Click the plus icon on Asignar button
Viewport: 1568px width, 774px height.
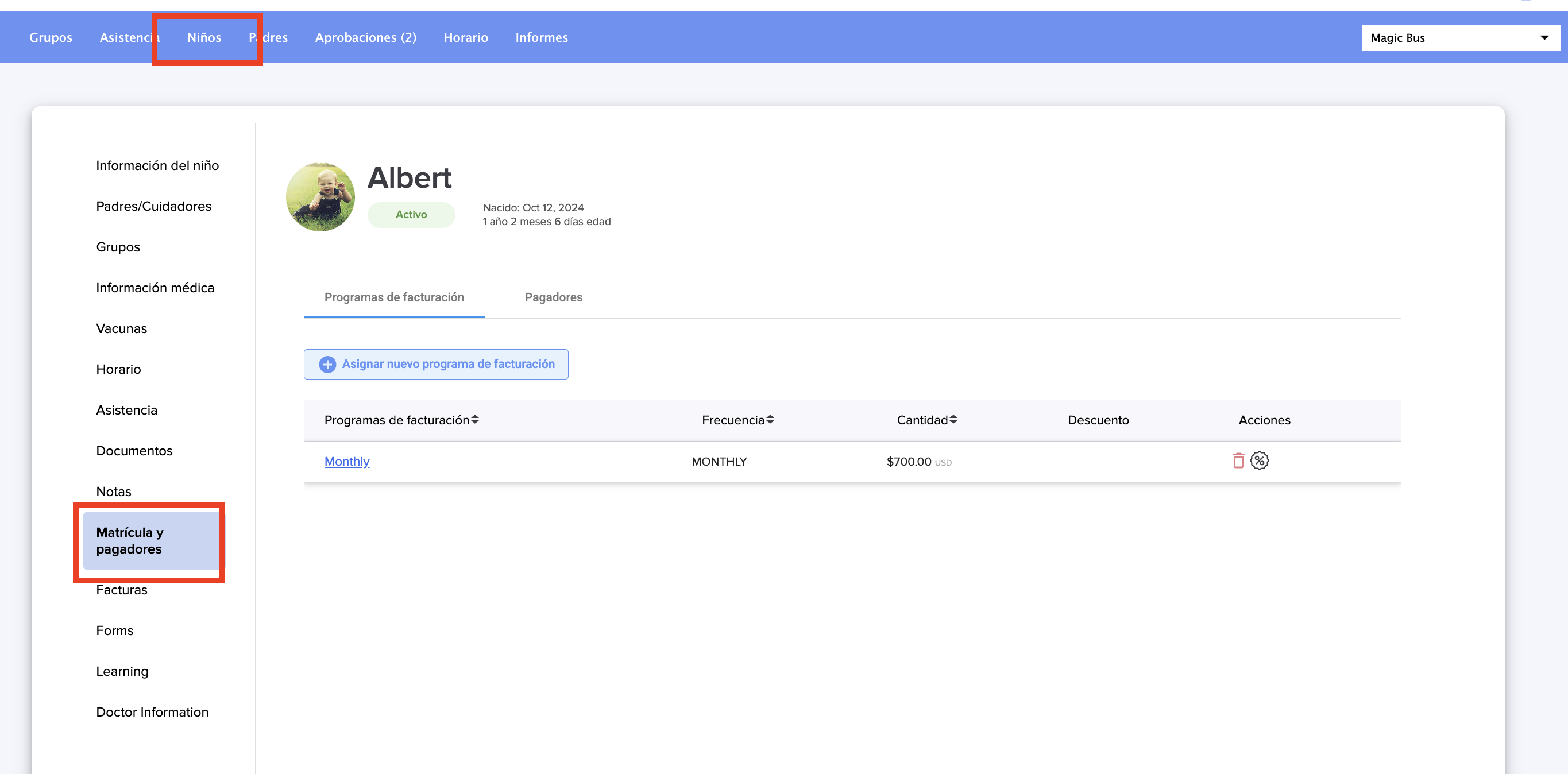pos(327,364)
